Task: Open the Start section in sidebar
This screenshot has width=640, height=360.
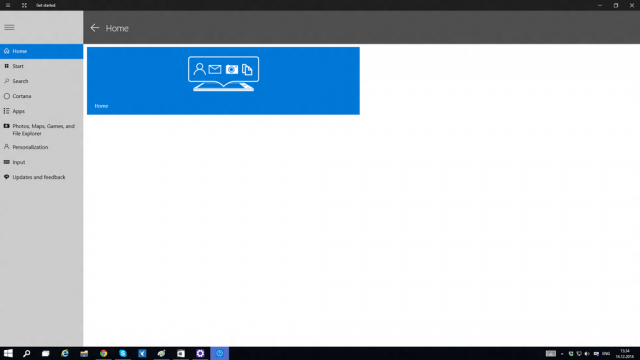Action: (x=42, y=66)
